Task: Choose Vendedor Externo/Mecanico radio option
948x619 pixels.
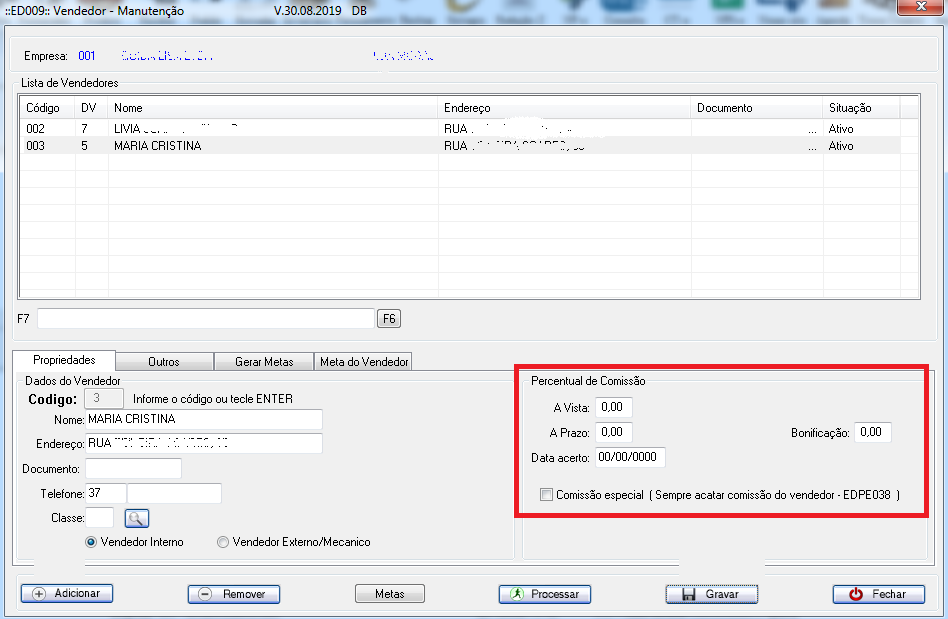Action: [x=223, y=542]
